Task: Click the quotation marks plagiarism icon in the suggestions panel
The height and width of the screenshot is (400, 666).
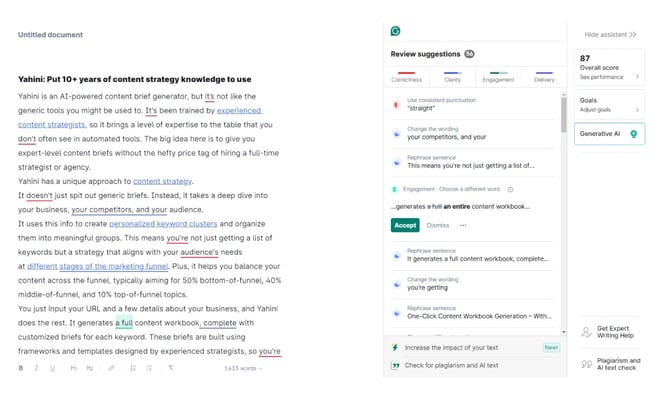Action: pyautogui.click(x=395, y=365)
